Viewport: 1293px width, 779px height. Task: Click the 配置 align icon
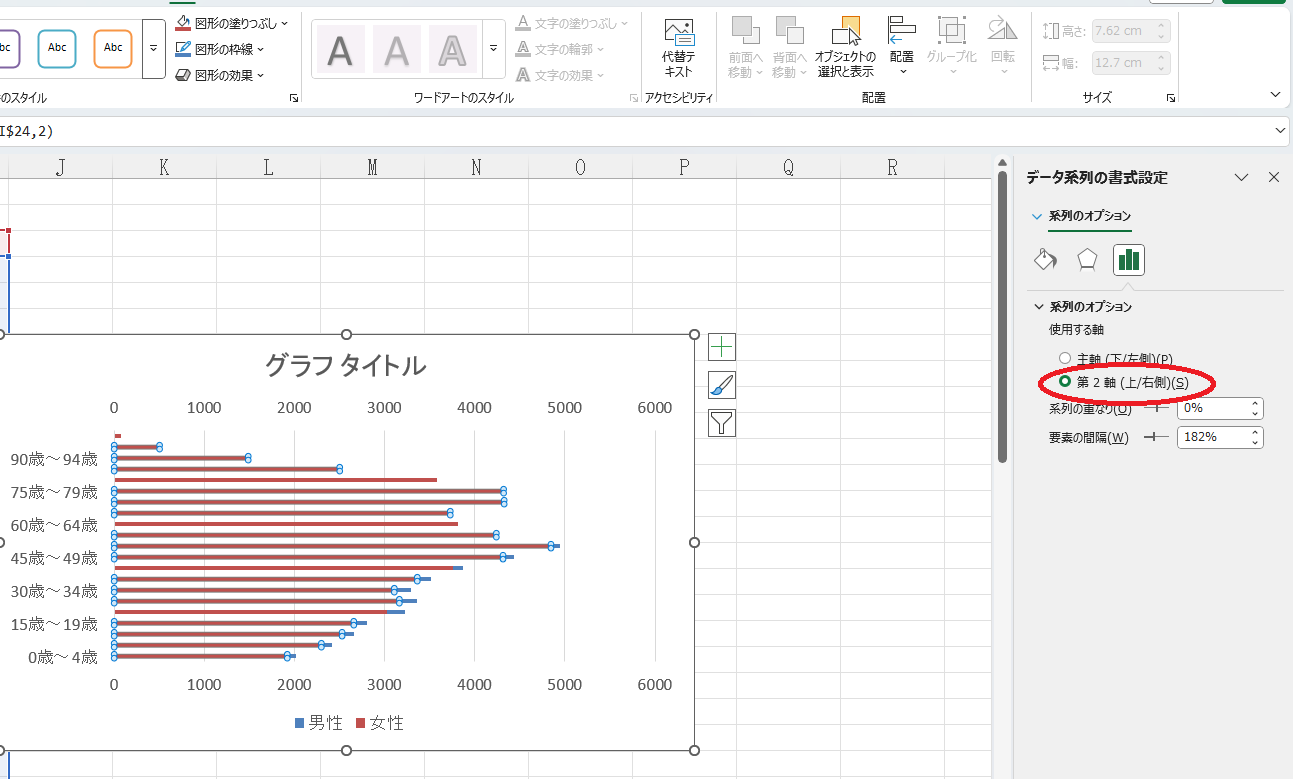point(902,30)
